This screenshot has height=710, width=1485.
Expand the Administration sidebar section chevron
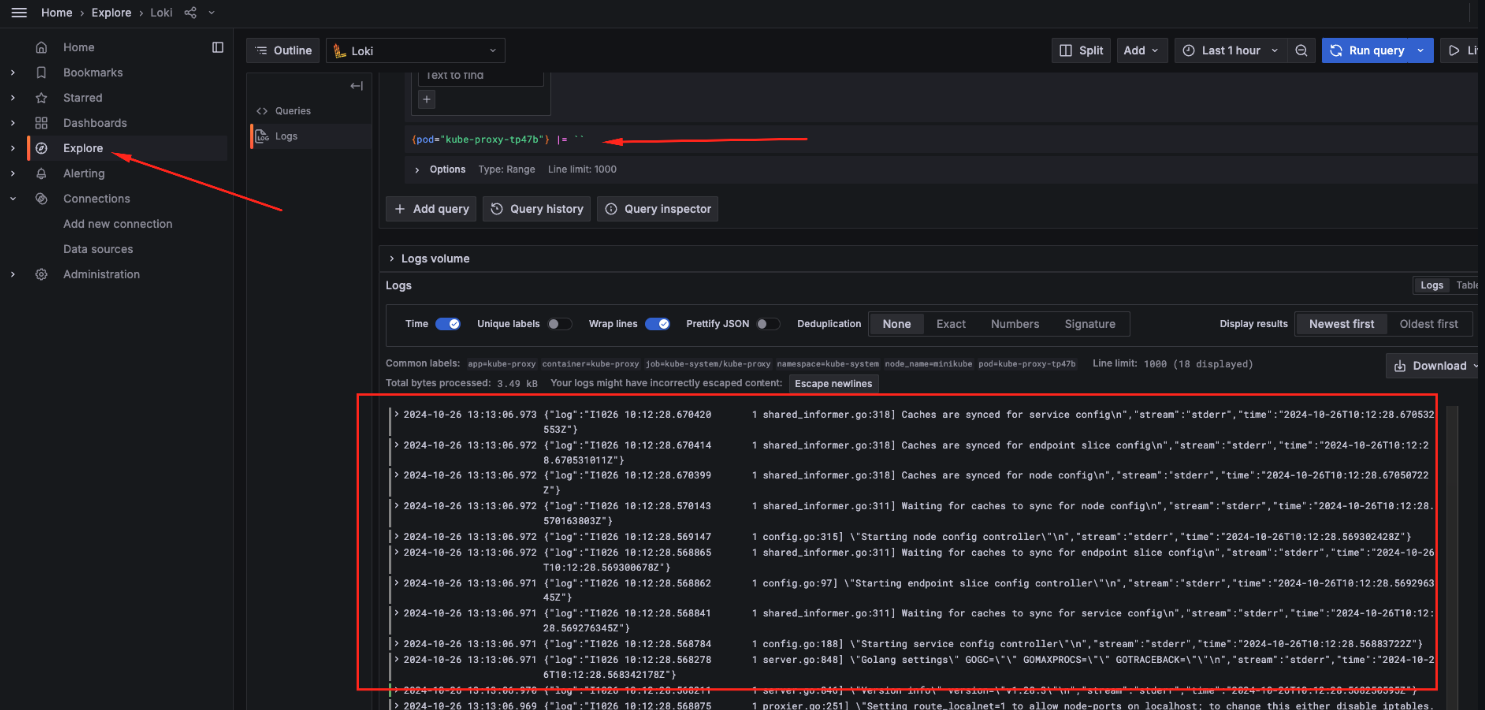point(13,274)
